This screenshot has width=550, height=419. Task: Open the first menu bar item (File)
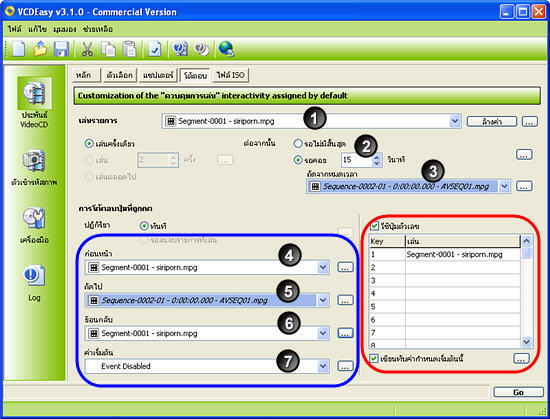(14, 29)
